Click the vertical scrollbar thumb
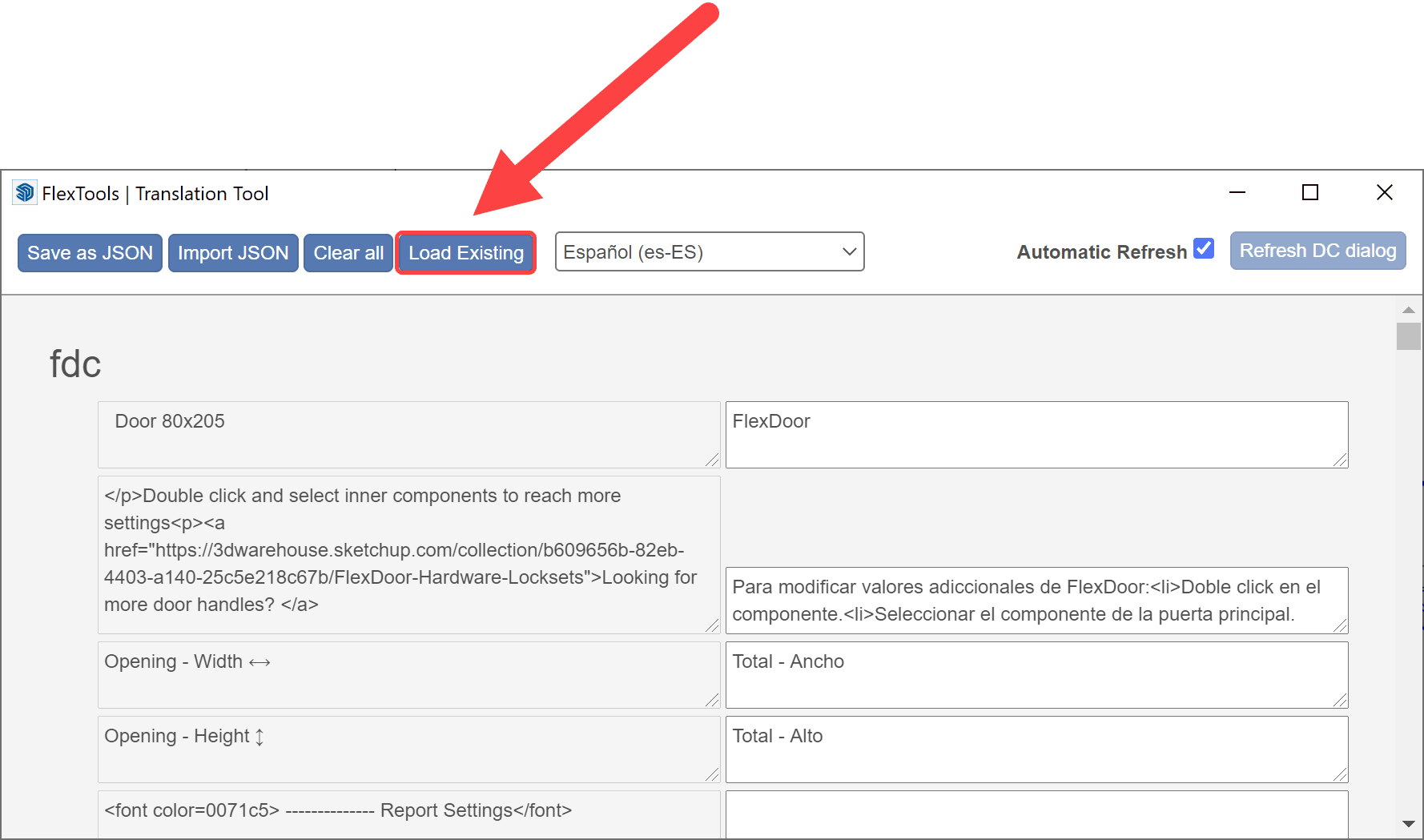Viewport: 1424px width, 840px height. pyautogui.click(x=1409, y=336)
